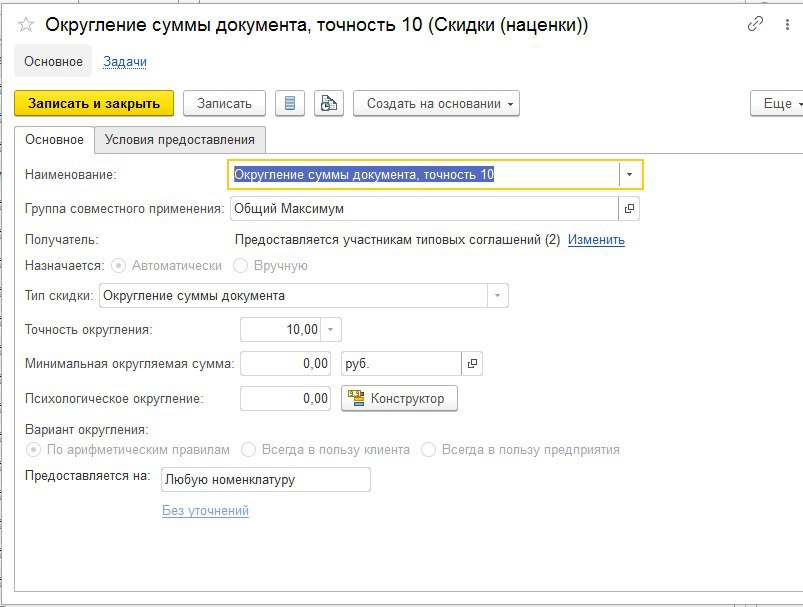Open the Задачи navigation link
The image size is (803, 607).
pyautogui.click(x=125, y=61)
